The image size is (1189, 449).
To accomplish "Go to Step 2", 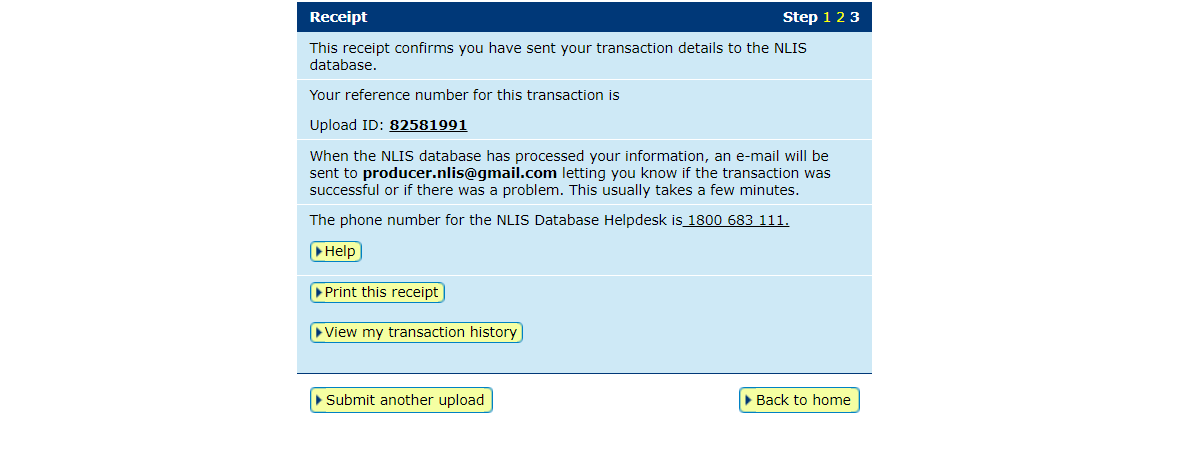I will pos(841,17).
